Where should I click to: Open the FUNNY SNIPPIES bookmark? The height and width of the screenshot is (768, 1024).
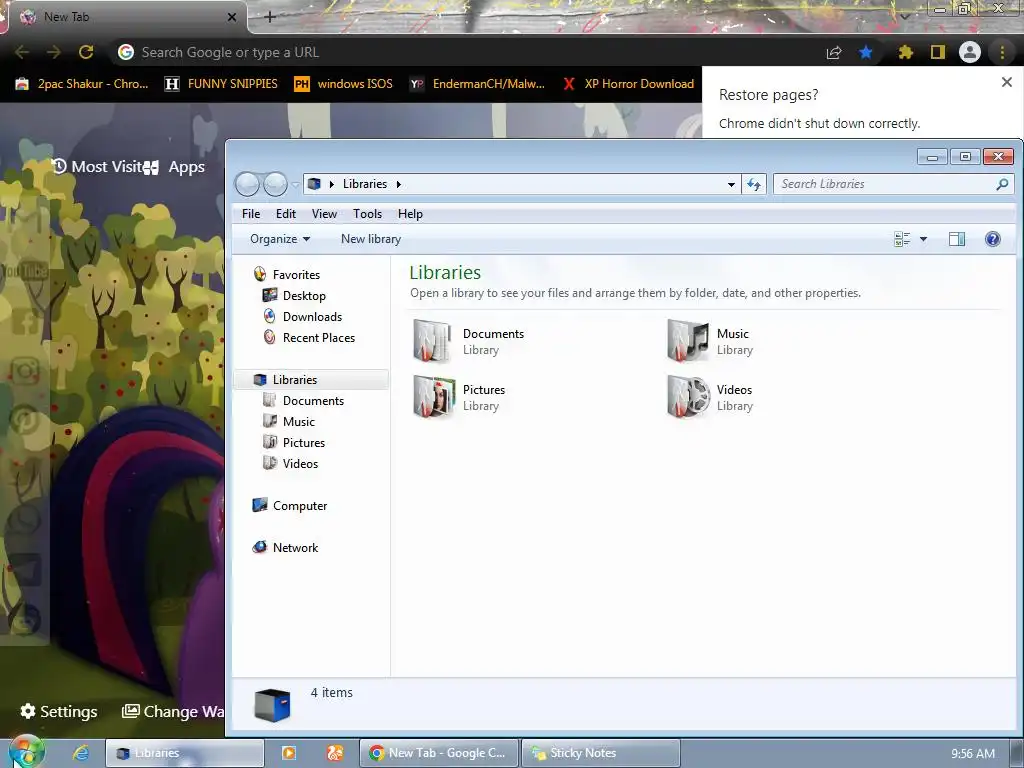pos(221,84)
